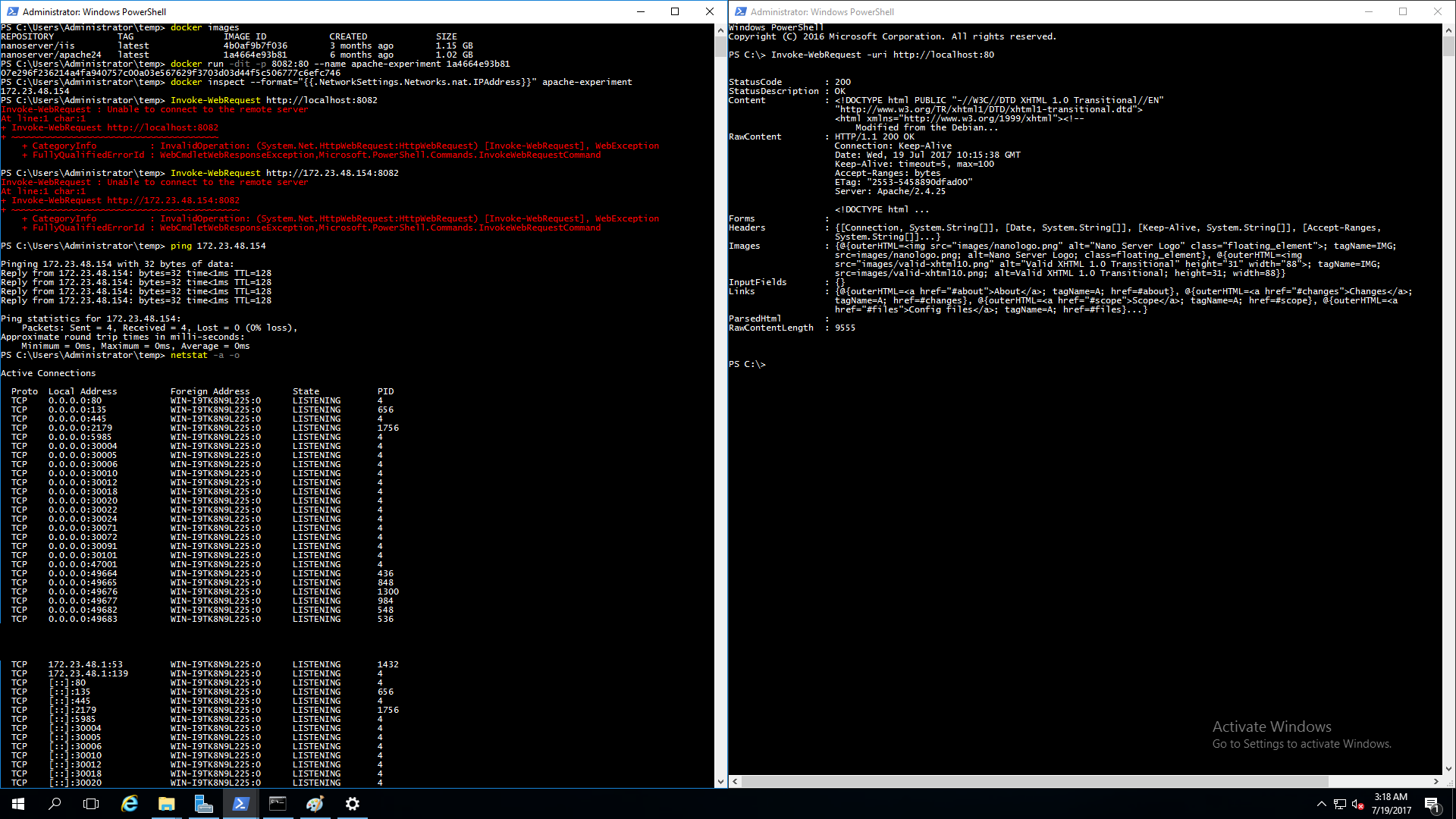
Task: Click right window horizontal scrollbar thumb
Action: point(1035,781)
